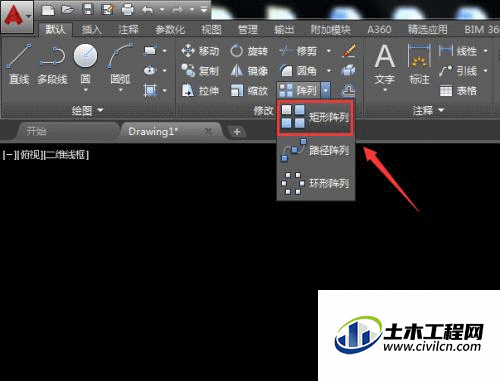
Task: Expand the Arc tool dropdown arrow
Action: (x=120, y=90)
